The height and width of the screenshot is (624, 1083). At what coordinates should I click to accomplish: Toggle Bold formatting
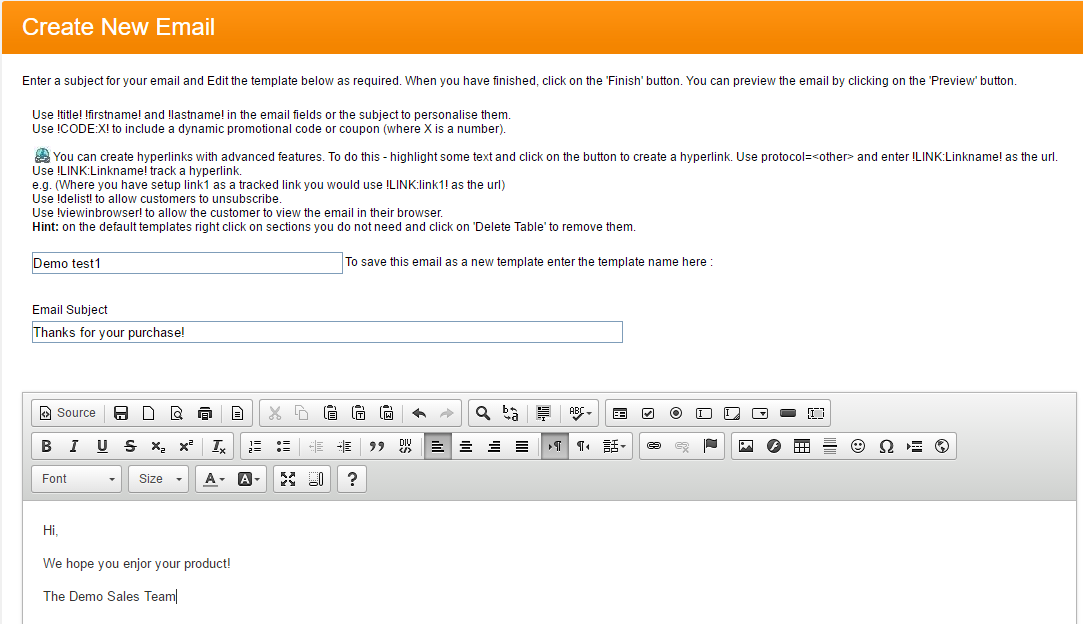coord(46,446)
